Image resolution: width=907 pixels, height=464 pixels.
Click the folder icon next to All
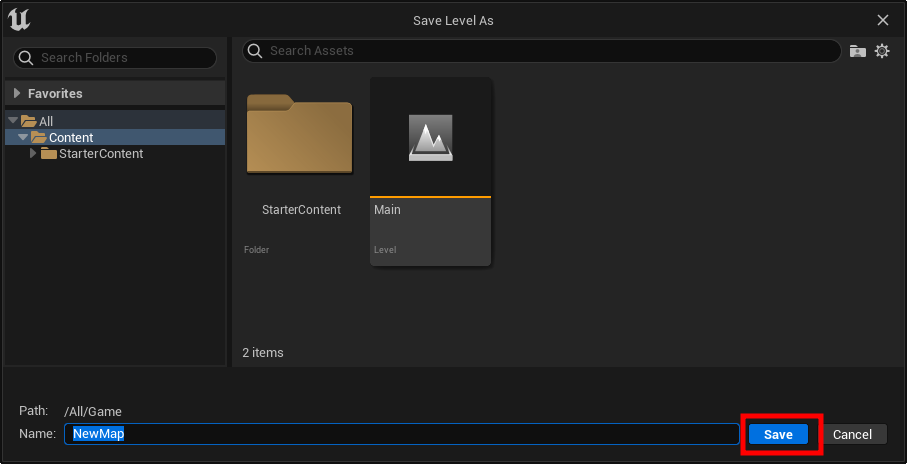point(29,121)
